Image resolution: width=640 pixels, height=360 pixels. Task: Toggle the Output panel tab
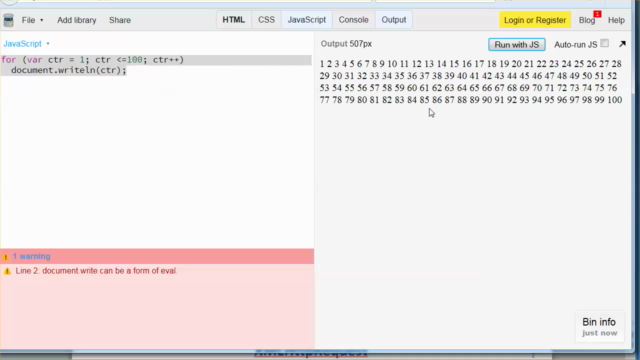pyautogui.click(x=393, y=20)
